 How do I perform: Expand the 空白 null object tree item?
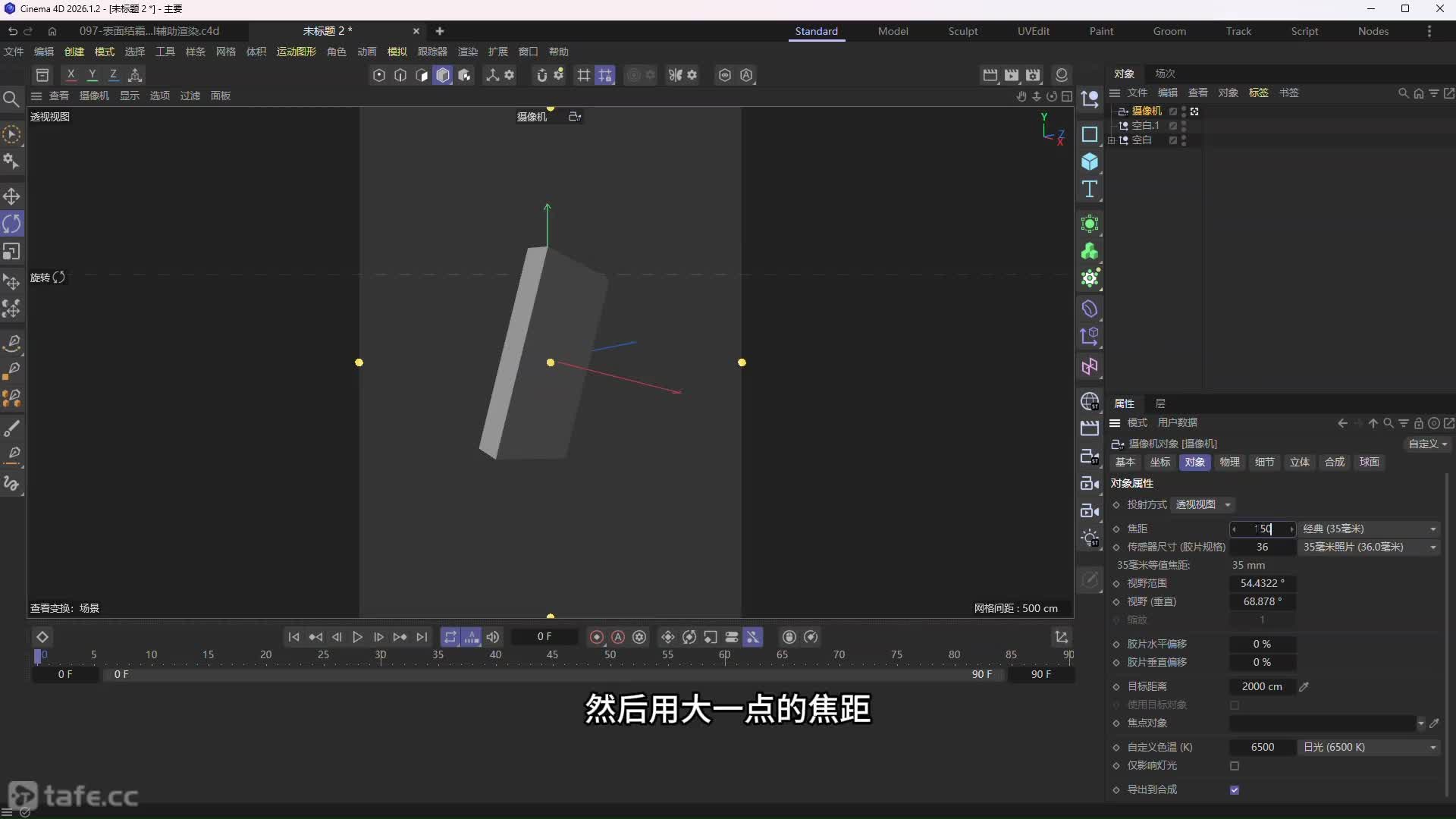click(x=1112, y=140)
